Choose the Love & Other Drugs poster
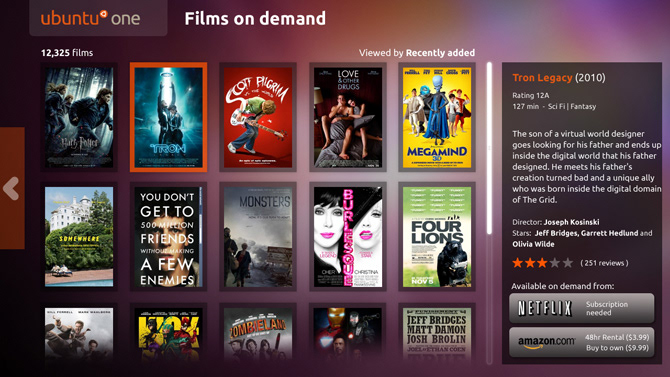This screenshot has height=377, width=670. tap(348, 117)
